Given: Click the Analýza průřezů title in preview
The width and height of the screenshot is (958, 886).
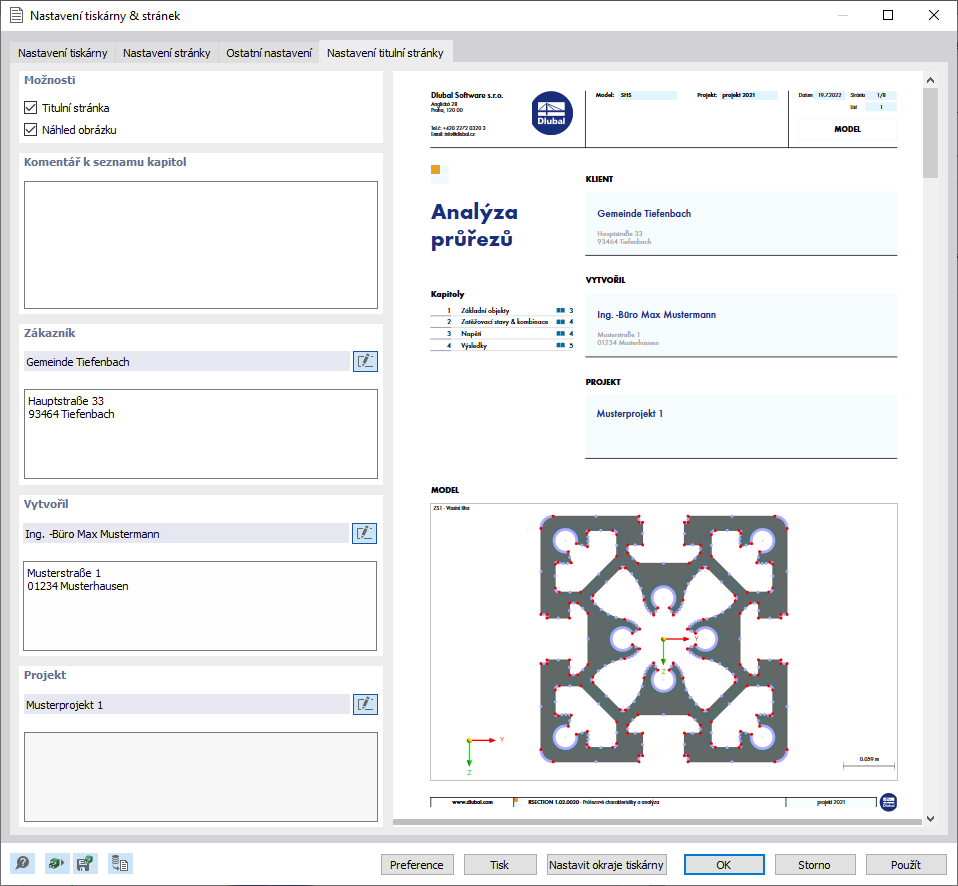Looking at the screenshot, I should click(475, 225).
